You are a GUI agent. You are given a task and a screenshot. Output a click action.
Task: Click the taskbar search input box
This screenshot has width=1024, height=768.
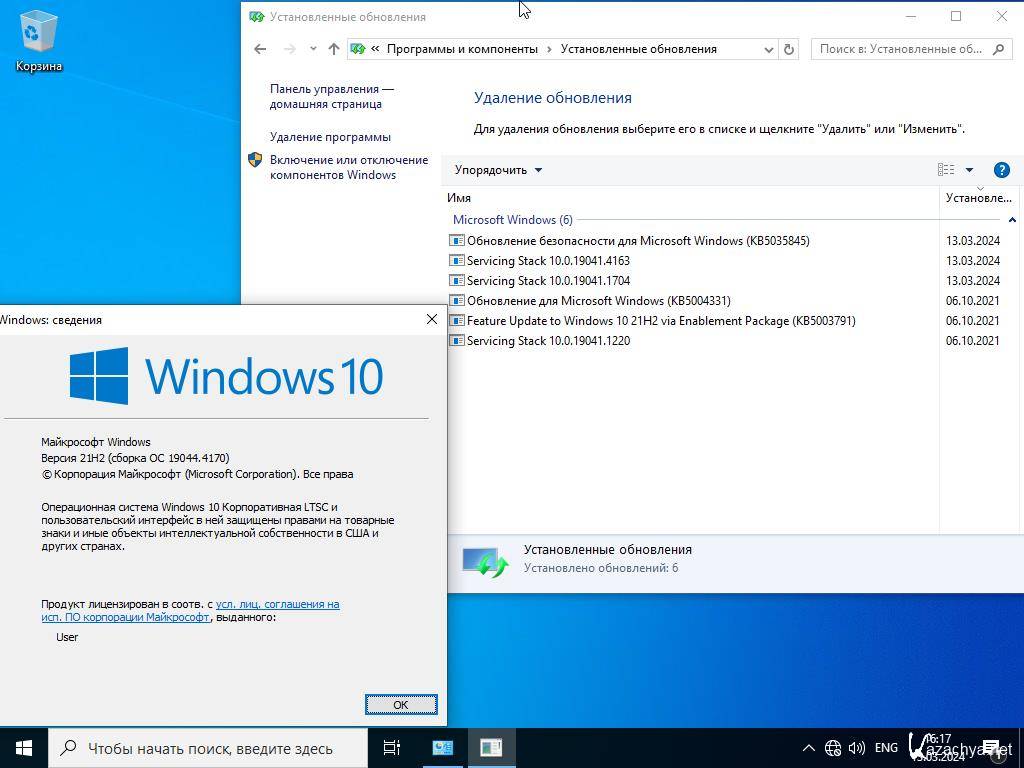210,748
